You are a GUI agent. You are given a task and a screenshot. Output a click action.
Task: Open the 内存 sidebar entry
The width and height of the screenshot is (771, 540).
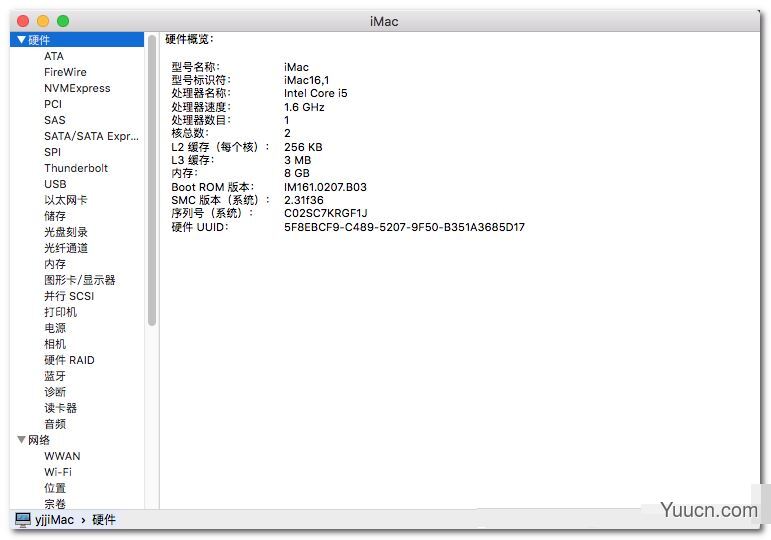pos(55,264)
